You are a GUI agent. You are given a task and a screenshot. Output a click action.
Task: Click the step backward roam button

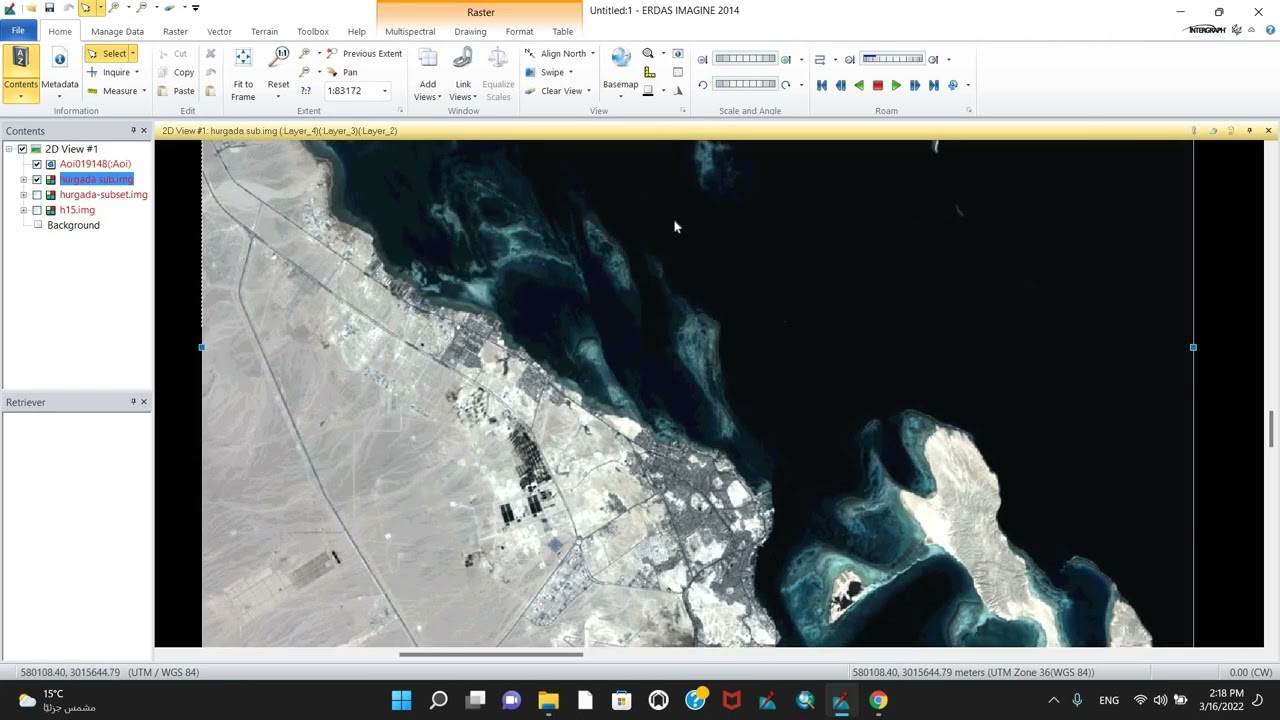[x=841, y=85]
